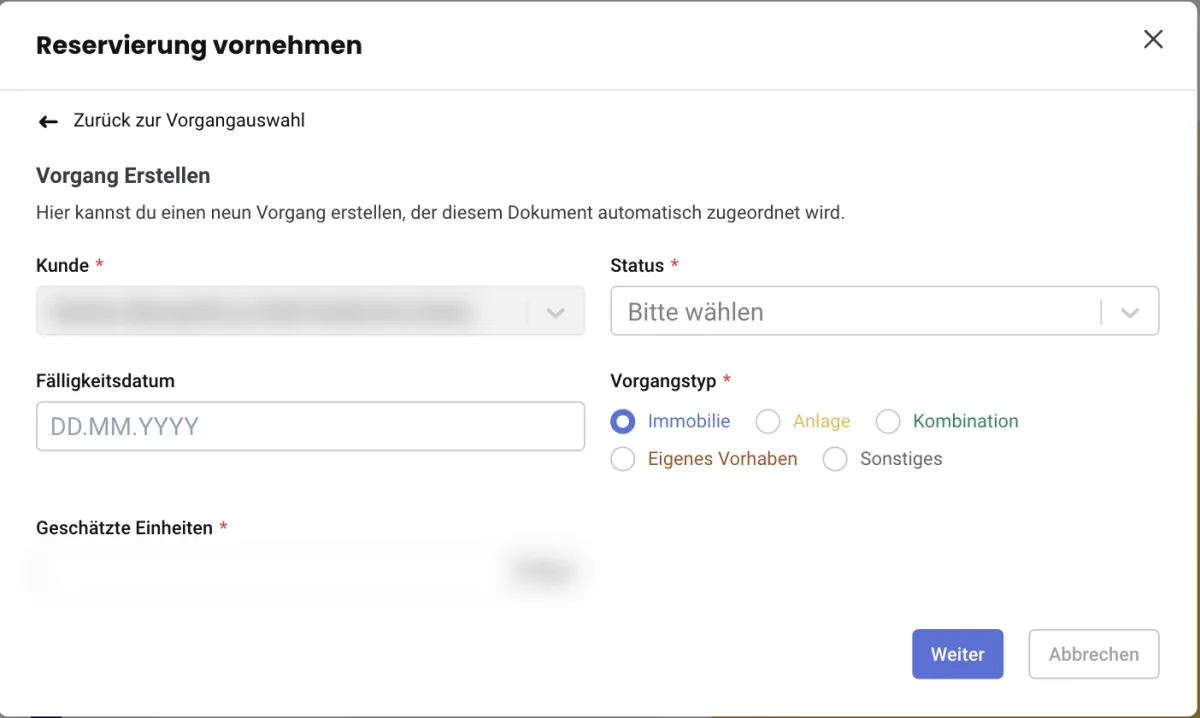Open the Status dropdown
This screenshot has height=718, width=1200.
point(884,311)
